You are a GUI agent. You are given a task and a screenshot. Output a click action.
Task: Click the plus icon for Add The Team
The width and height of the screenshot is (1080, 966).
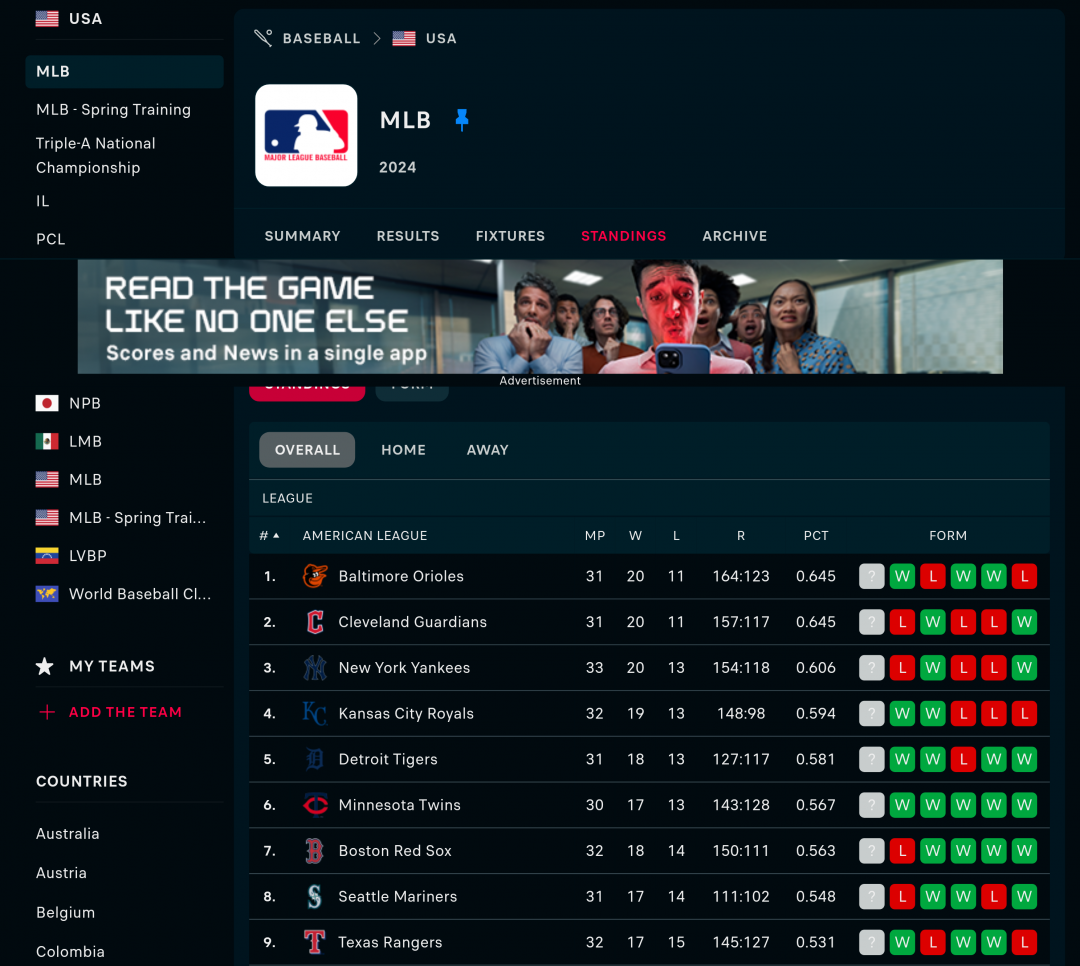(47, 712)
